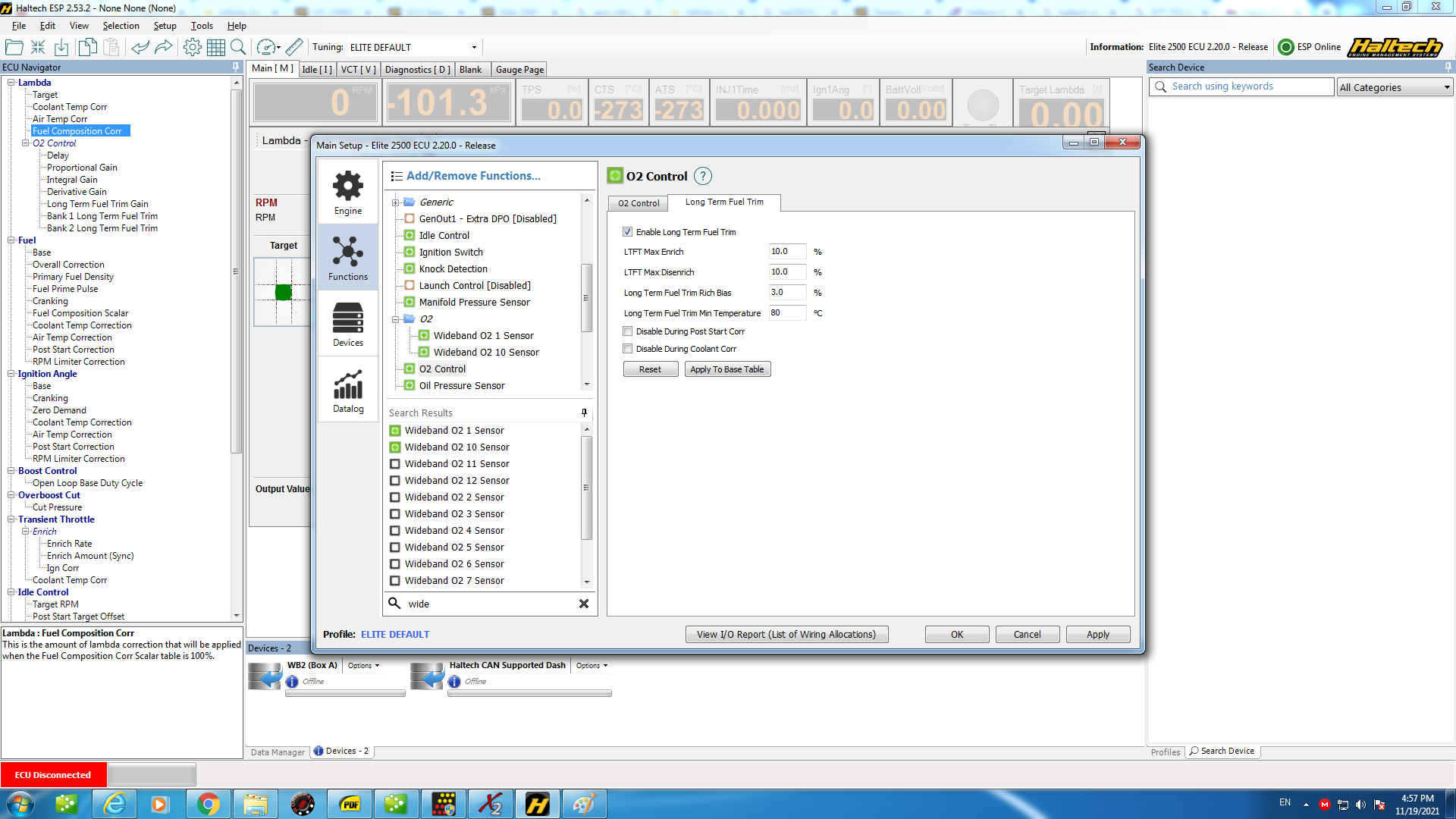Switch to the O2 Control tab
Viewport: 1456px width, 819px height.
(x=639, y=203)
